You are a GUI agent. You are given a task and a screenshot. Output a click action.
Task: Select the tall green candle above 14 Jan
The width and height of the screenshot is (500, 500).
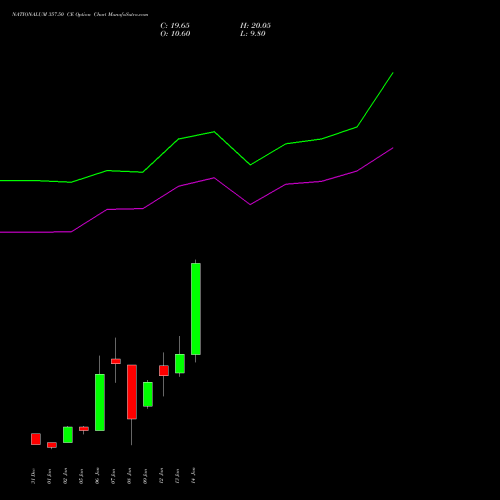[196, 309]
